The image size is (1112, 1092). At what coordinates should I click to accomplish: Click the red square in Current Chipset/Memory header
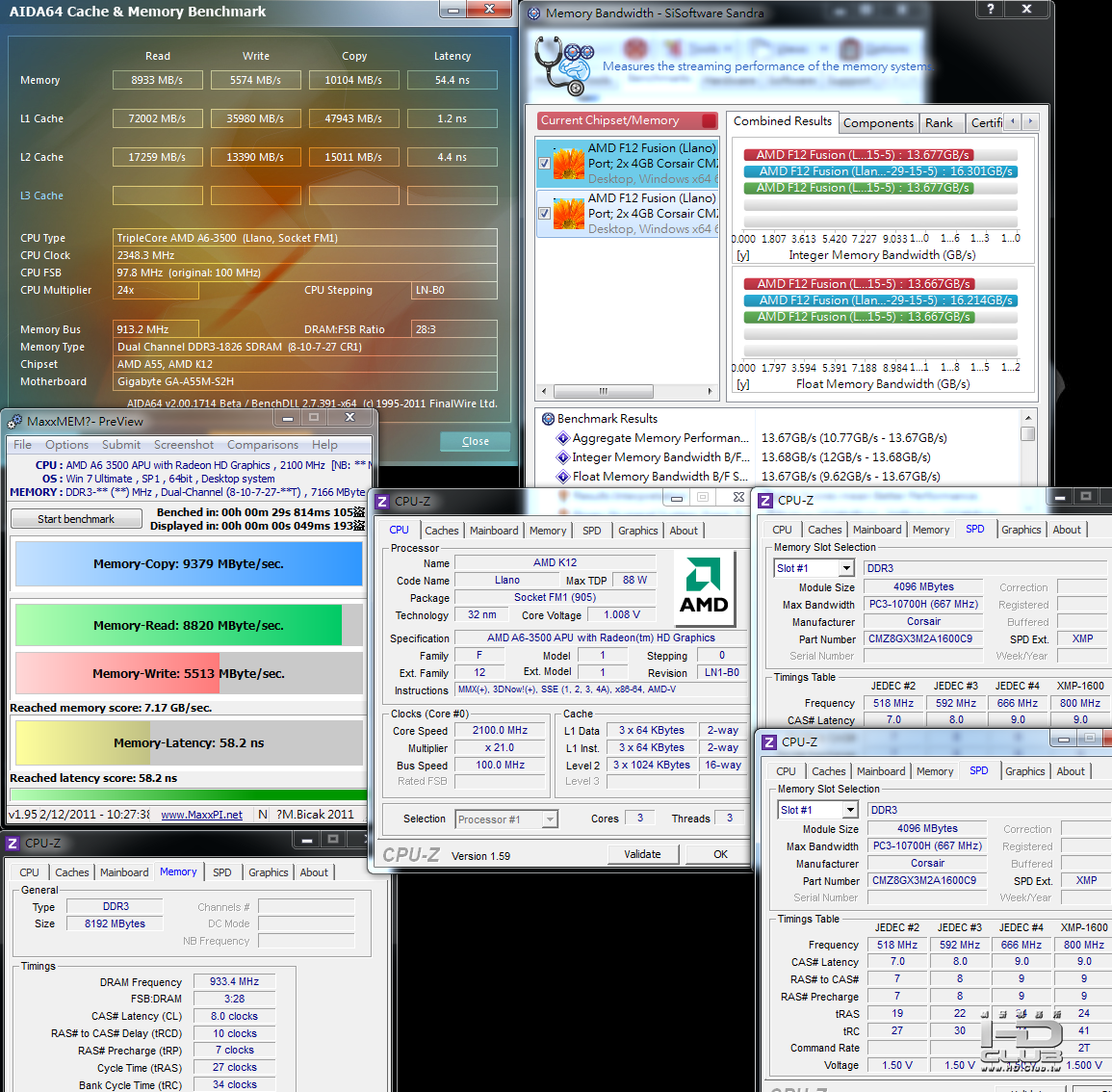pos(709,120)
